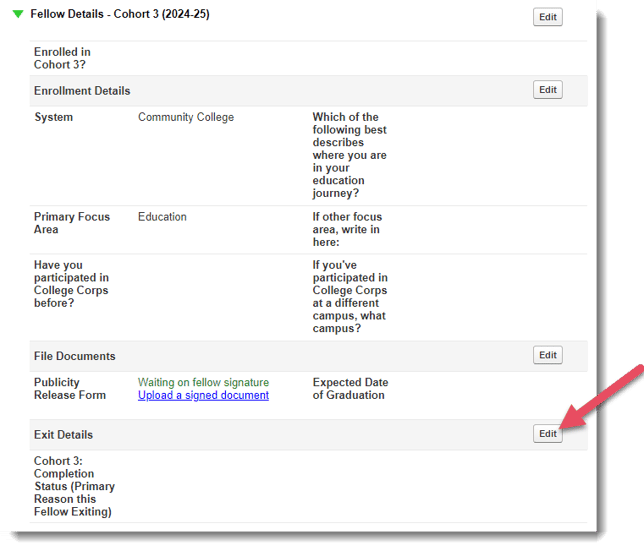Select the Fellow Details - Cohort 3 heading
Viewport: 644px width, 551px height.
120,15
